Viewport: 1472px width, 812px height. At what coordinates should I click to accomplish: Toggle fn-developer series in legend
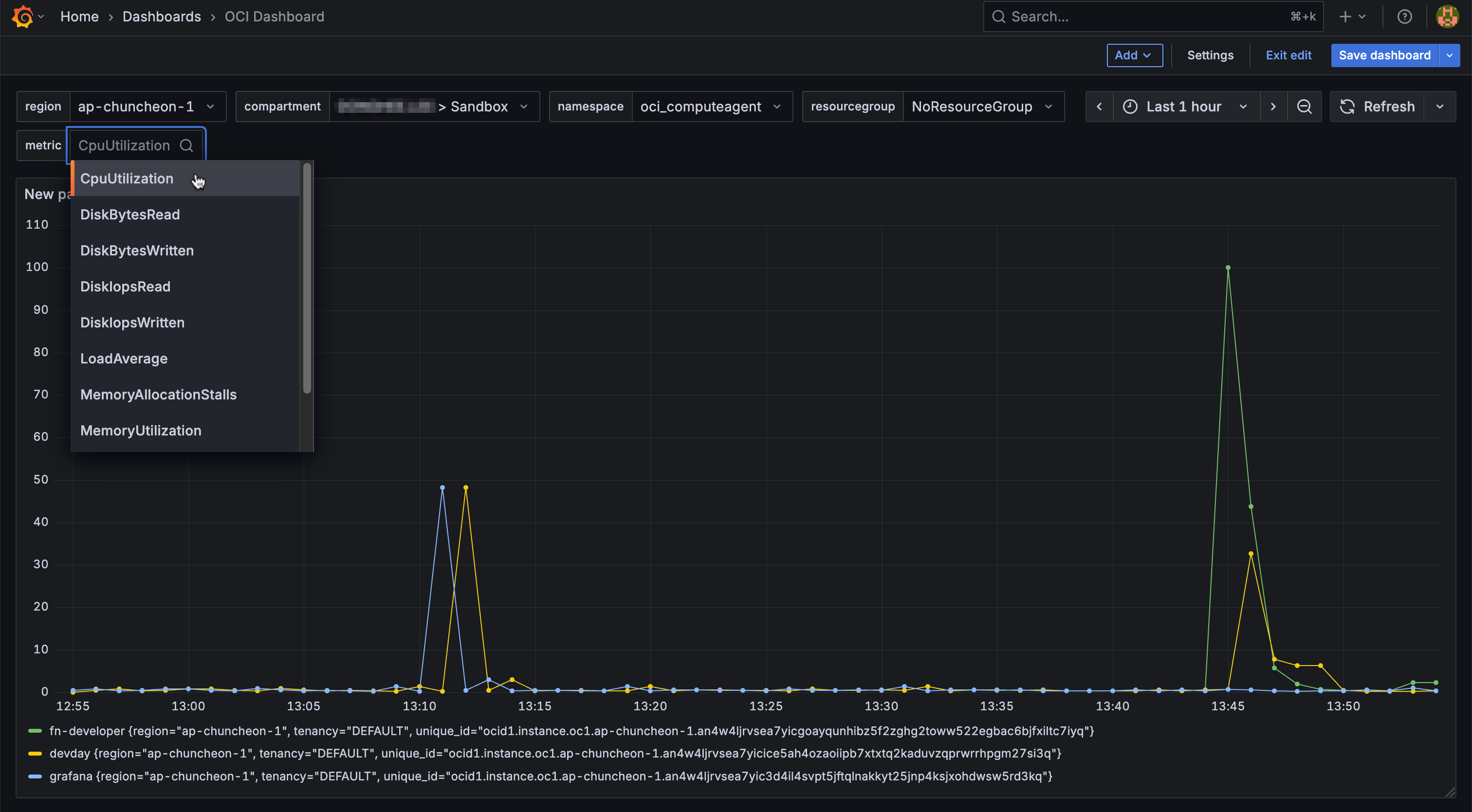(x=87, y=731)
